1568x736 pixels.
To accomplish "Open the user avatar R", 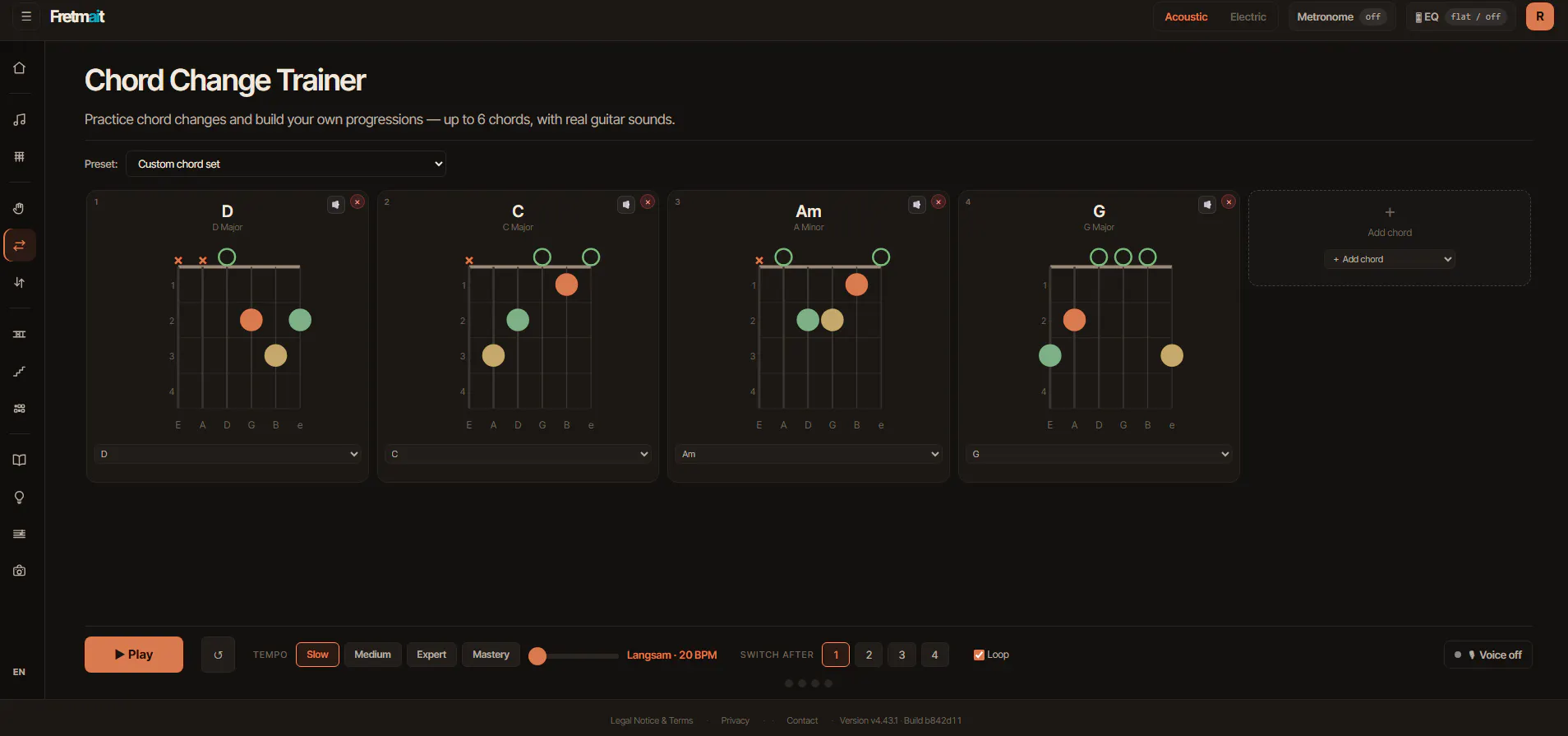I will point(1539,16).
